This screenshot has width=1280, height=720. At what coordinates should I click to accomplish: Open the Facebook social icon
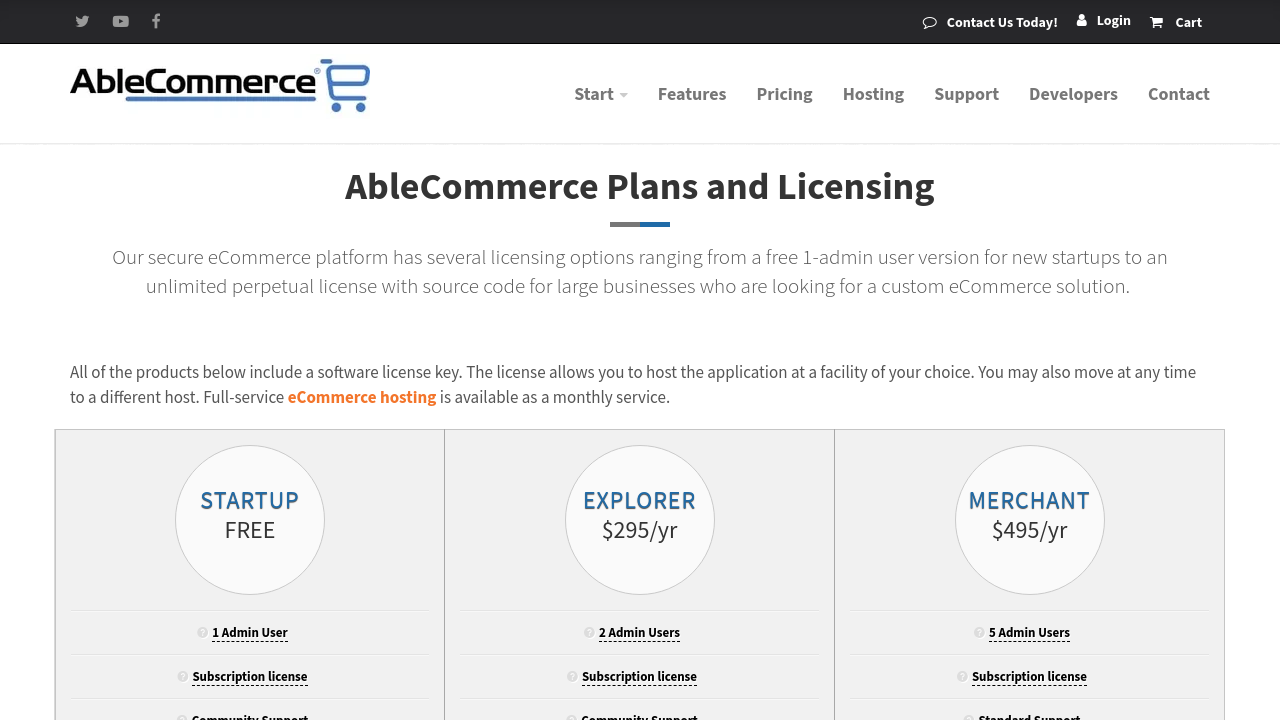156,21
